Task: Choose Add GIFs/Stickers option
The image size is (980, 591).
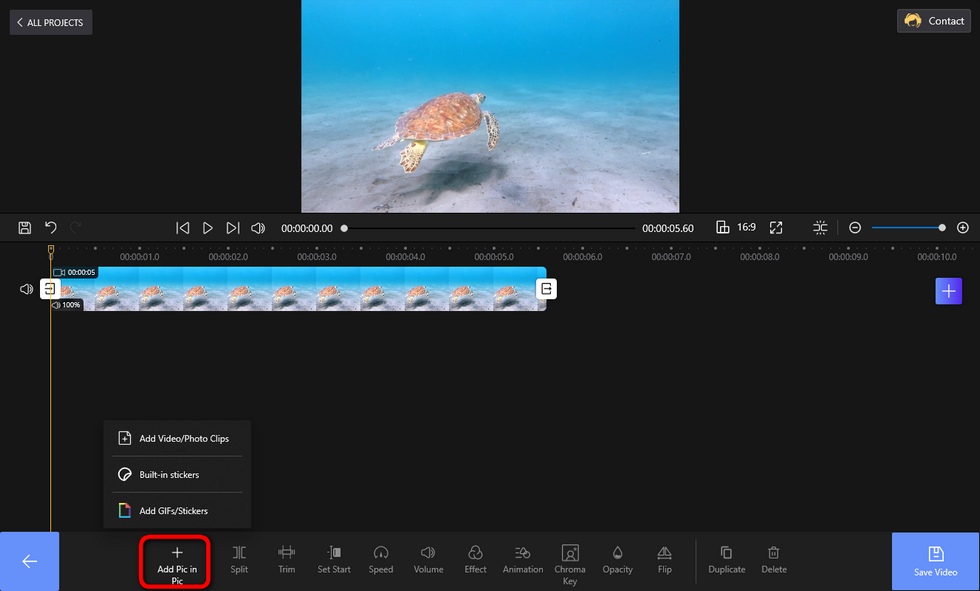Action: point(177,511)
